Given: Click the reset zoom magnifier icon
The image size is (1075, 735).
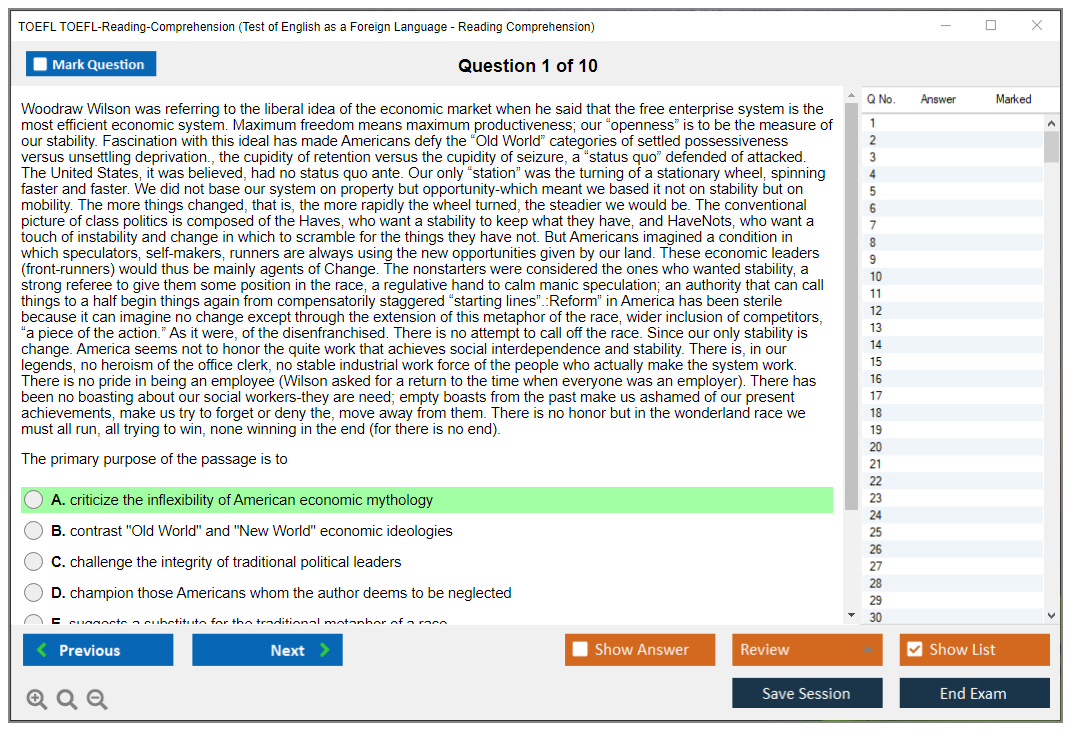Looking at the screenshot, I should tap(67, 699).
